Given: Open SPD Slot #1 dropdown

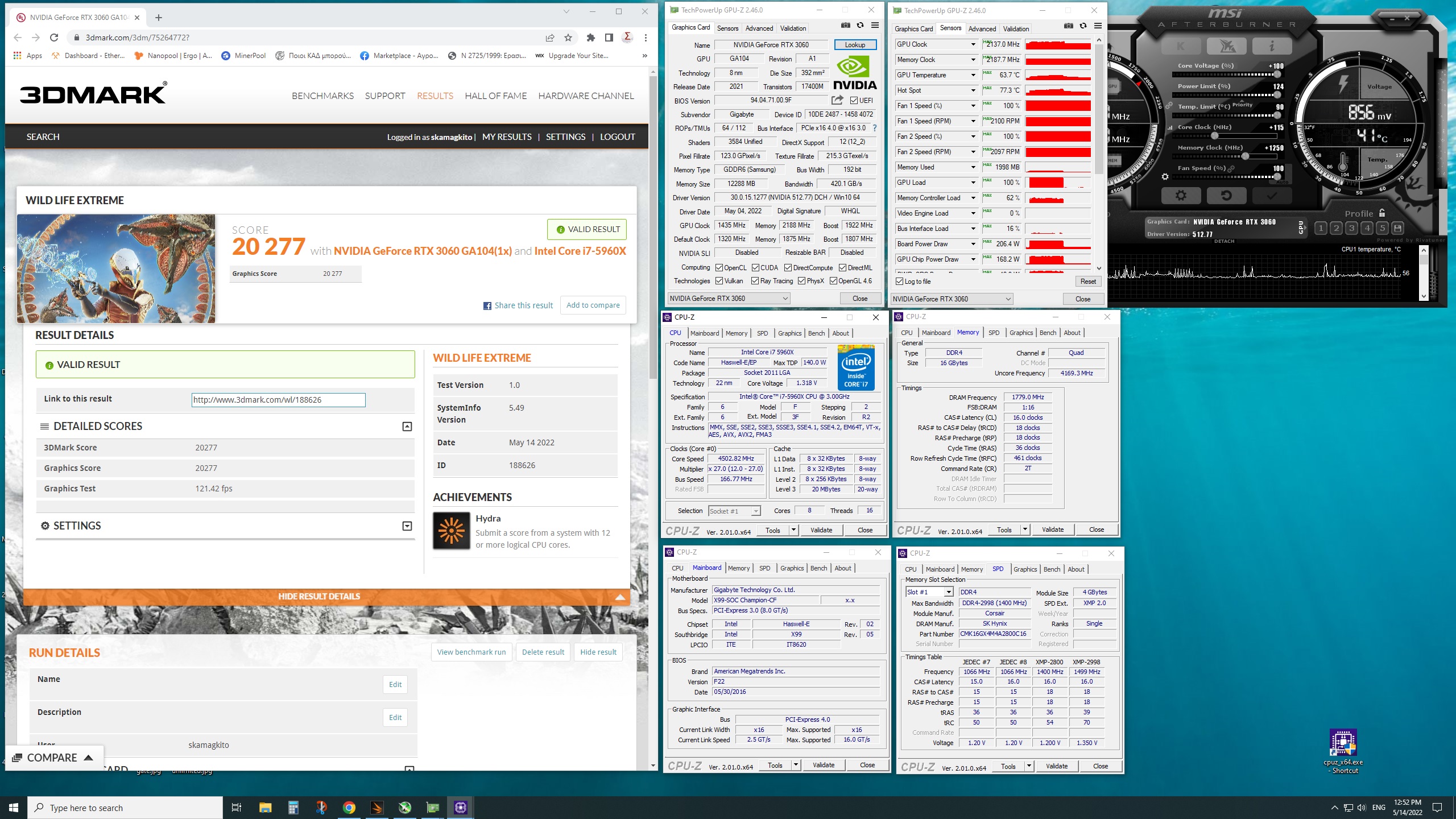Looking at the screenshot, I should click(929, 592).
